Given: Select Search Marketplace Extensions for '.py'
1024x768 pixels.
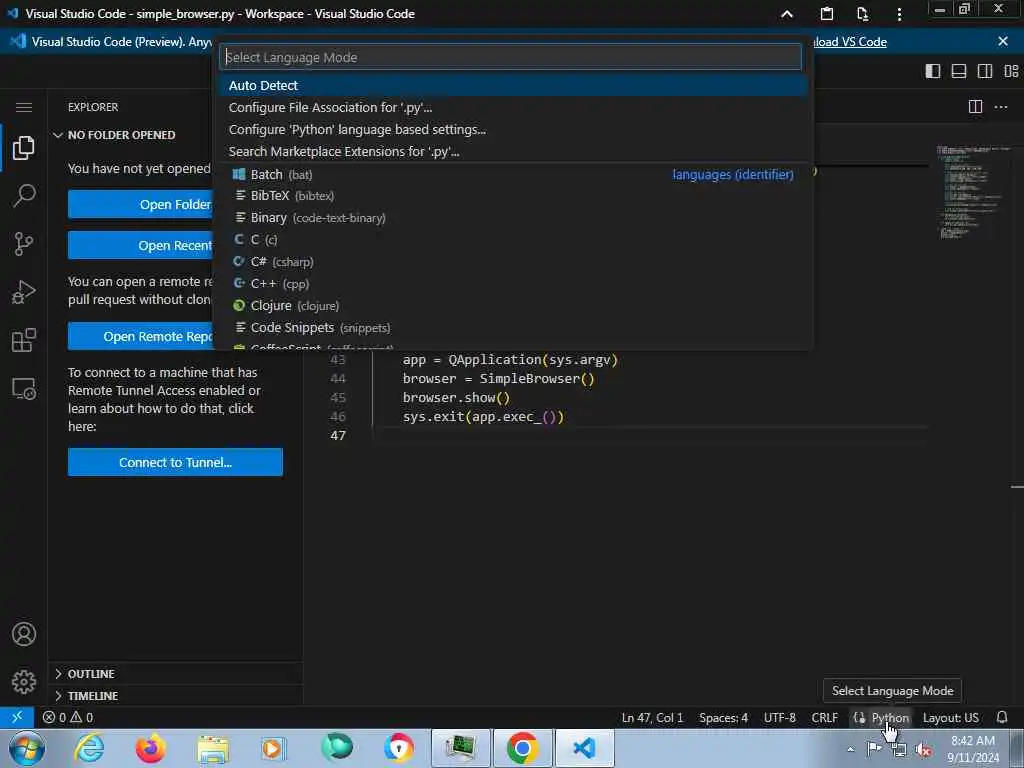Looking at the screenshot, I should pos(513,152).
